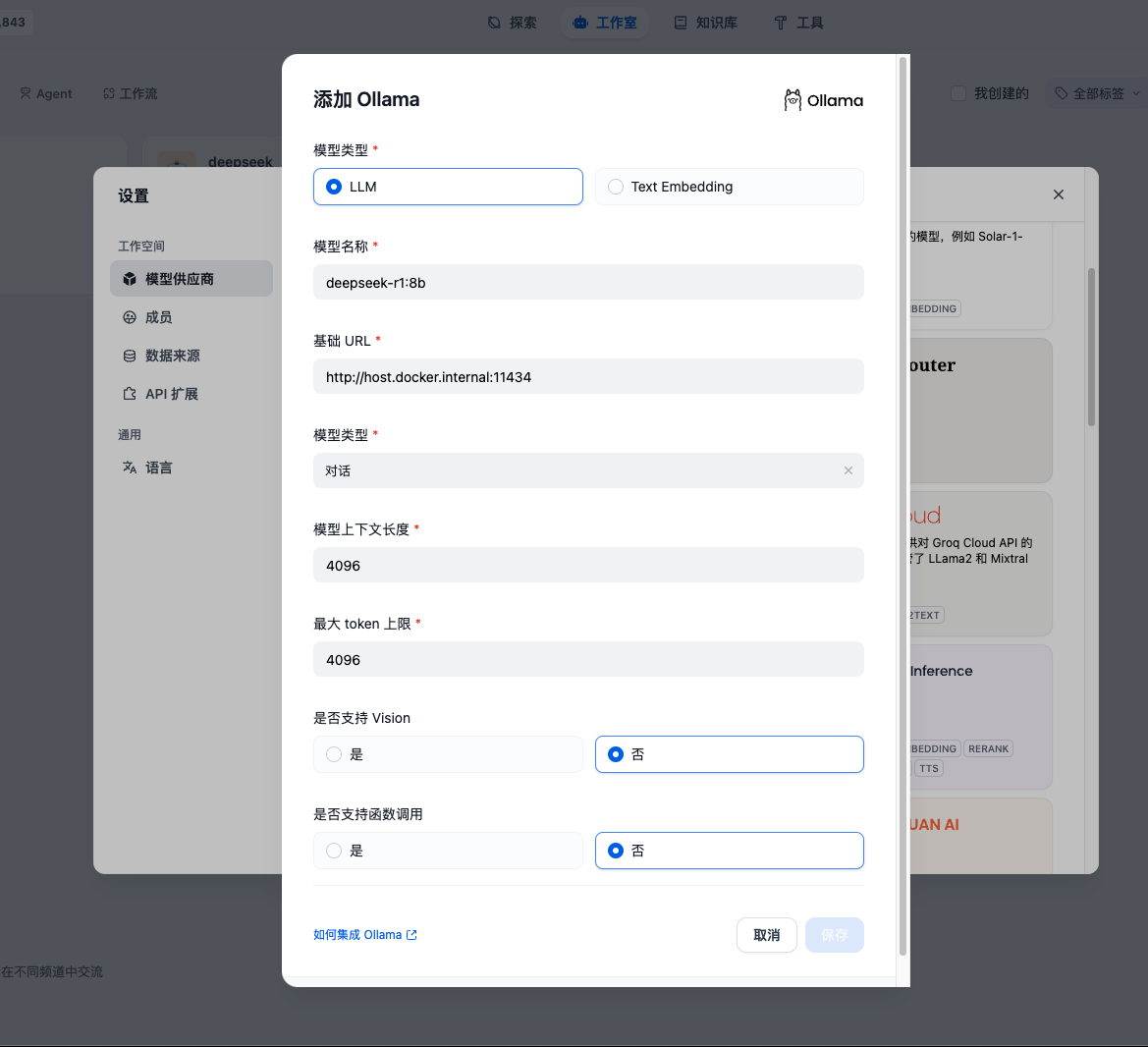Click the API extension icon in sidebar
The width and height of the screenshot is (1148, 1047).
130,394
